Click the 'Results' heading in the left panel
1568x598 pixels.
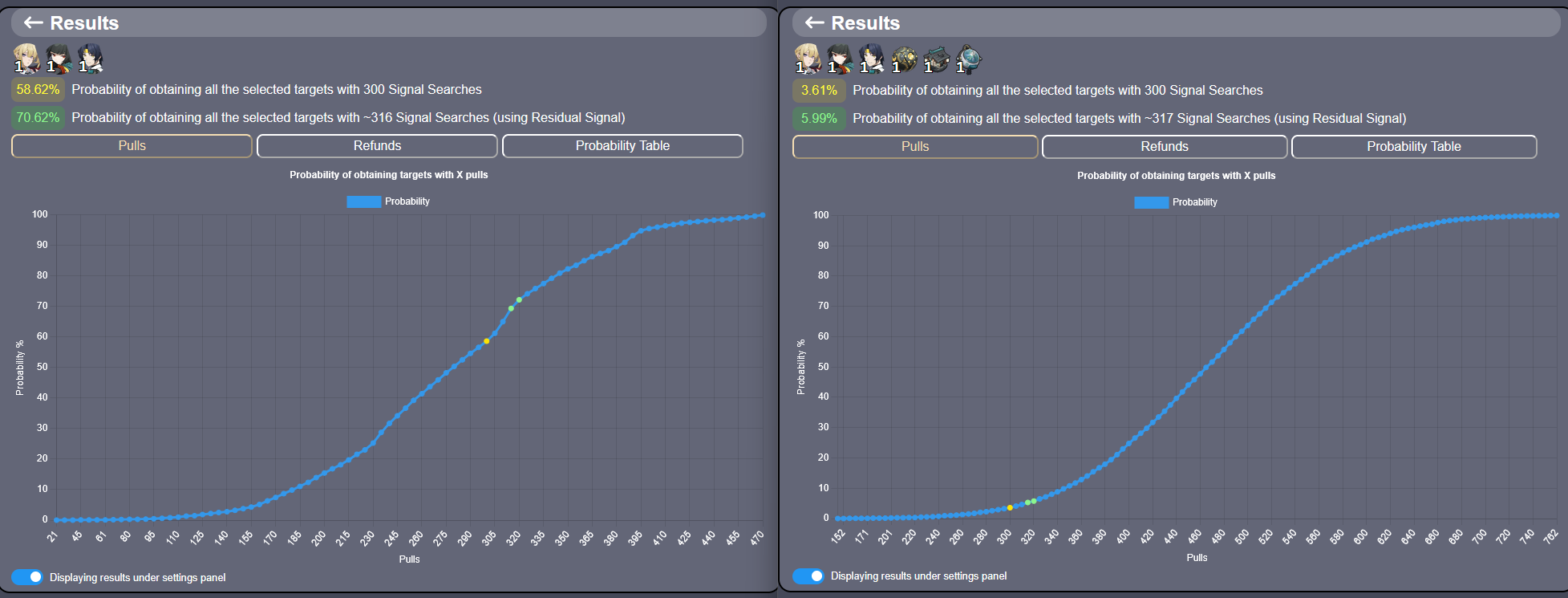click(x=84, y=23)
